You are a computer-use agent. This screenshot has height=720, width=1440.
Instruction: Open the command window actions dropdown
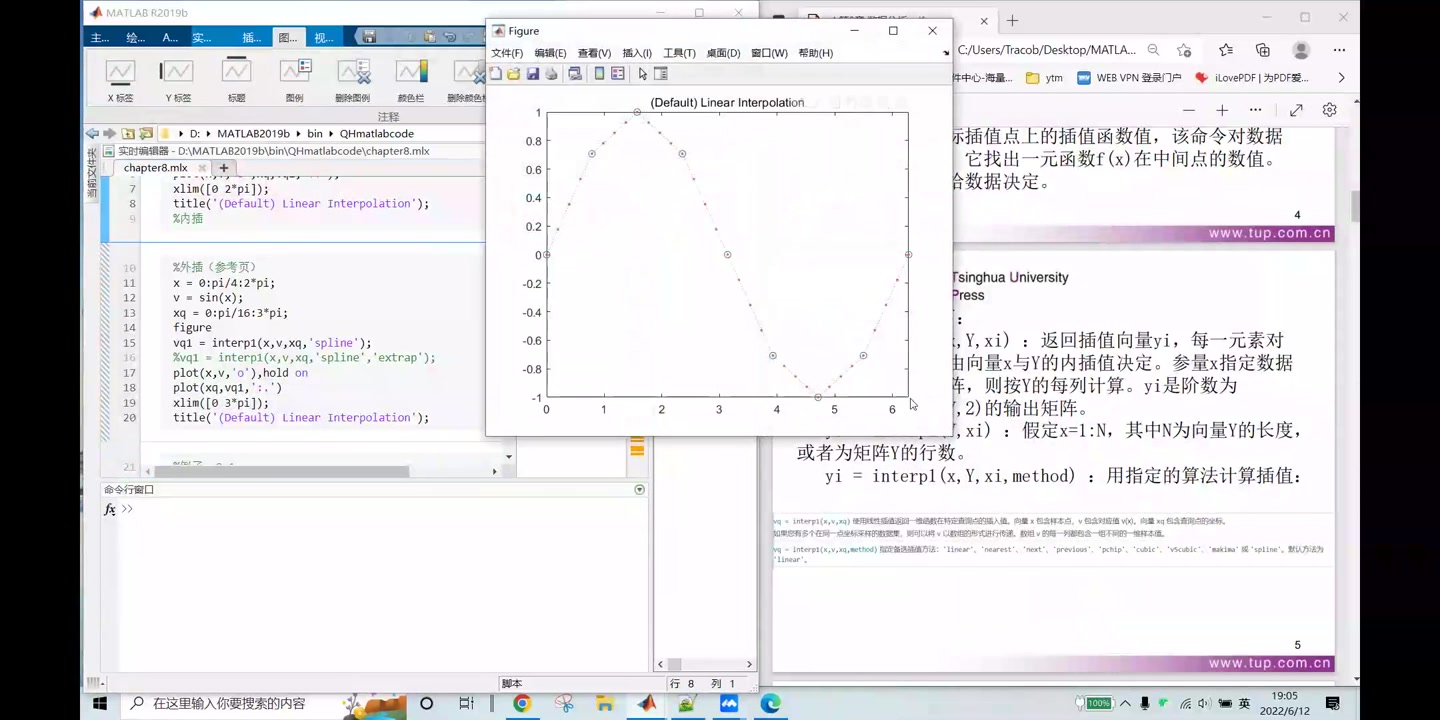639,490
